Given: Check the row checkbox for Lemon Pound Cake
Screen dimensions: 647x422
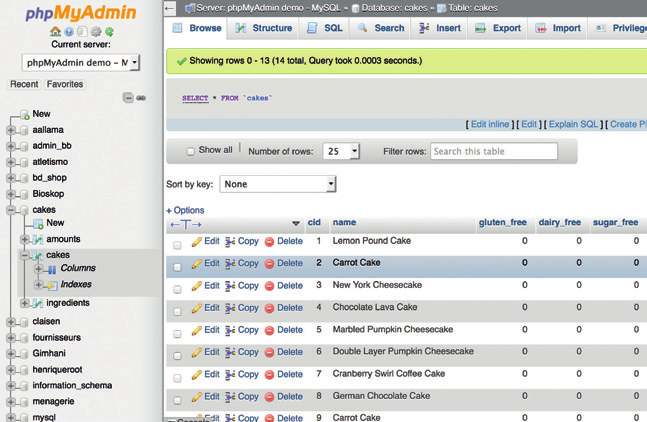Looking at the screenshot, I should [177, 245].
